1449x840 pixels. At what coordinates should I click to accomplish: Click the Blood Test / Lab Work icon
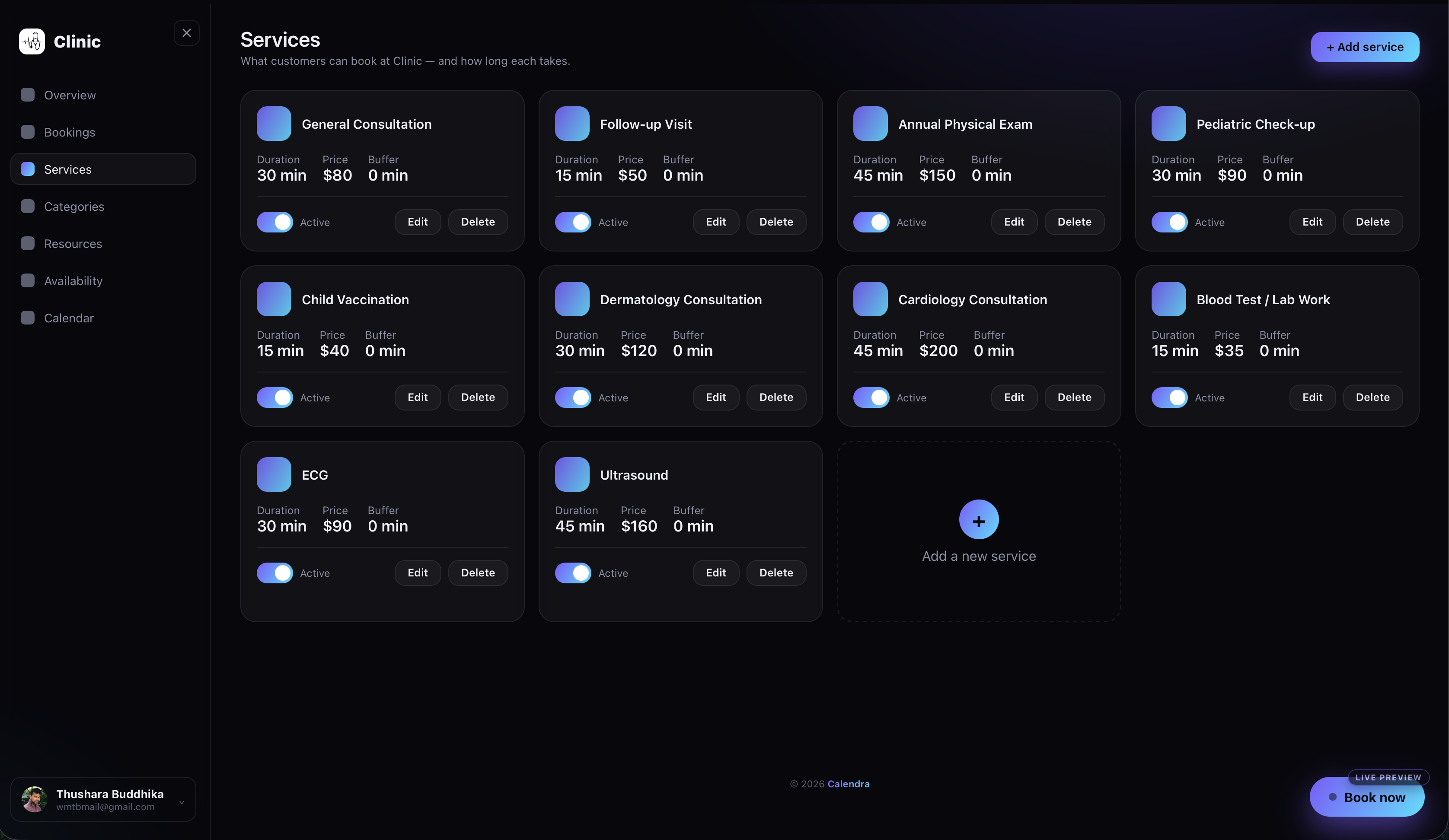click(x=1168, y=299)
